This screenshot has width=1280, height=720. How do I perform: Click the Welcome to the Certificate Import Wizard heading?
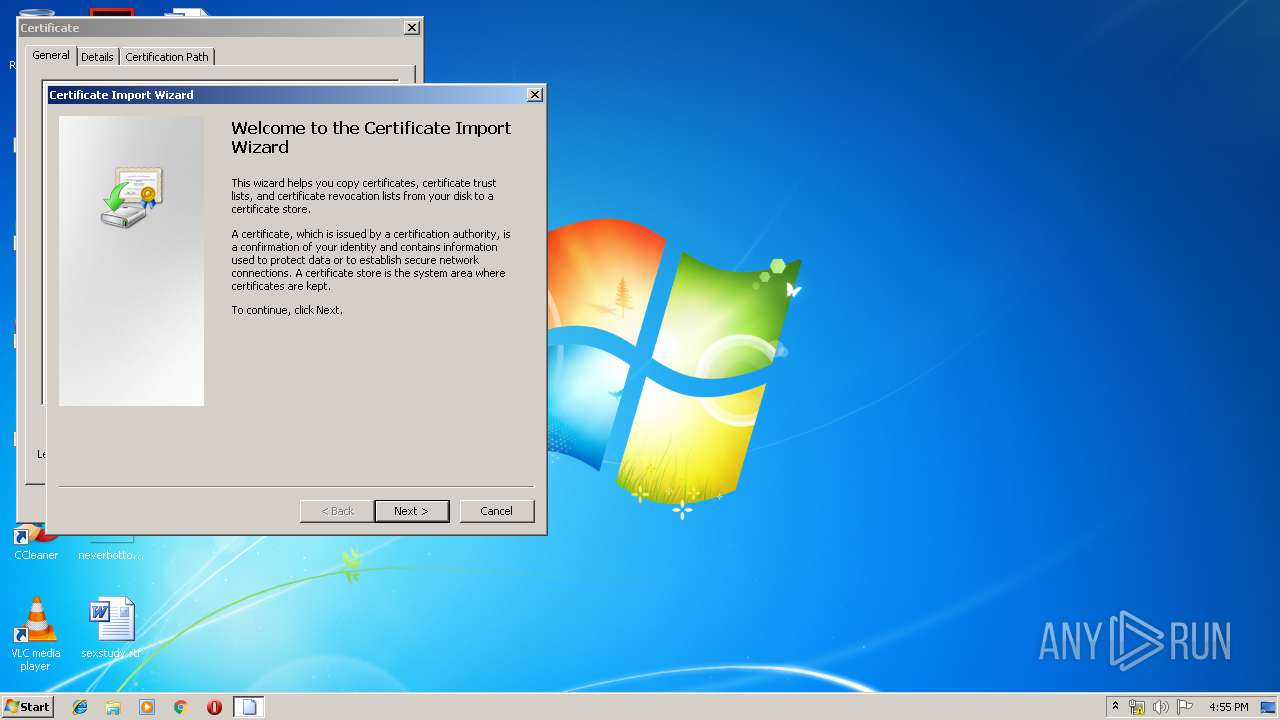pos(371,137)
